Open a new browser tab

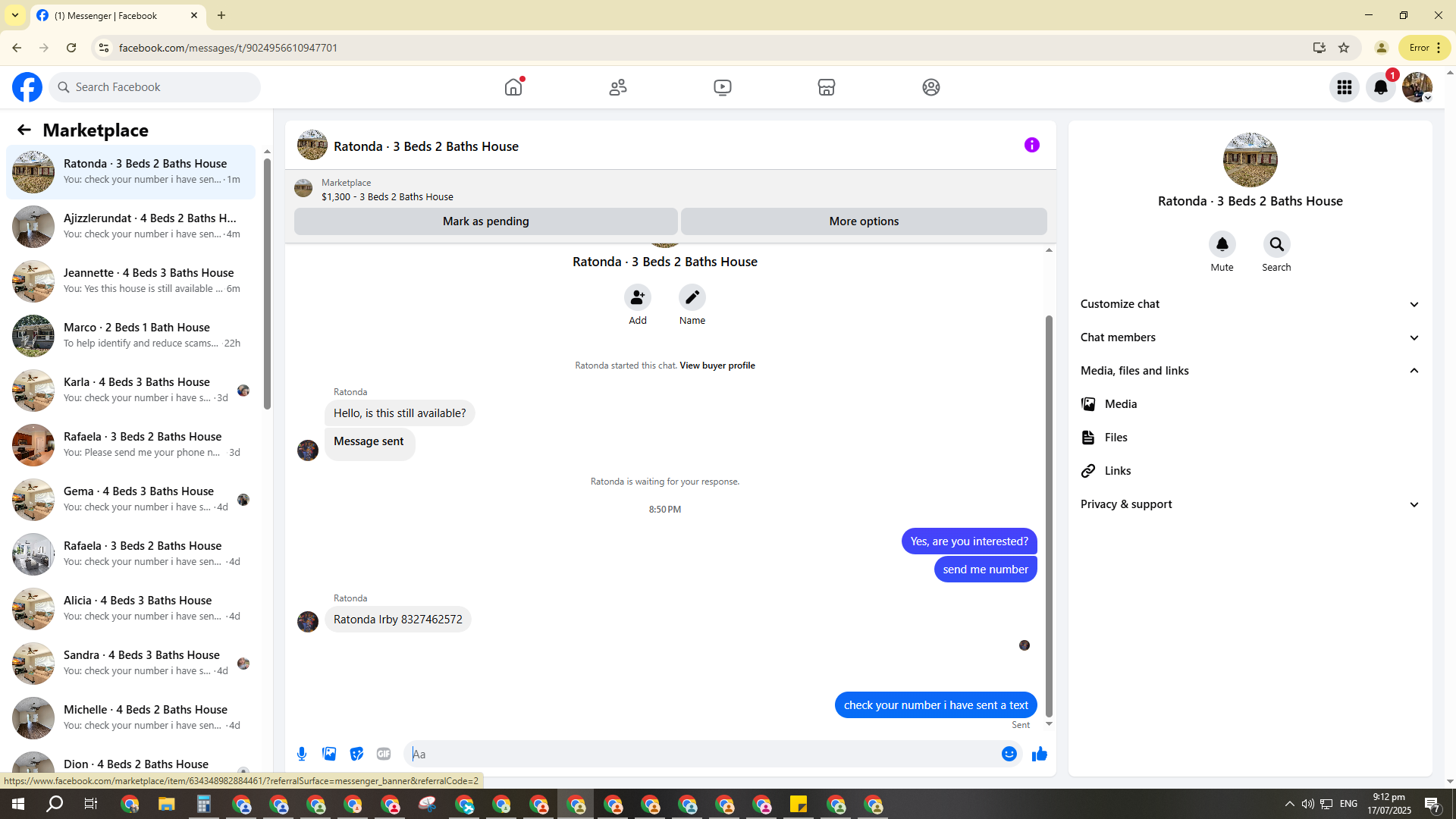pos(221,15)
